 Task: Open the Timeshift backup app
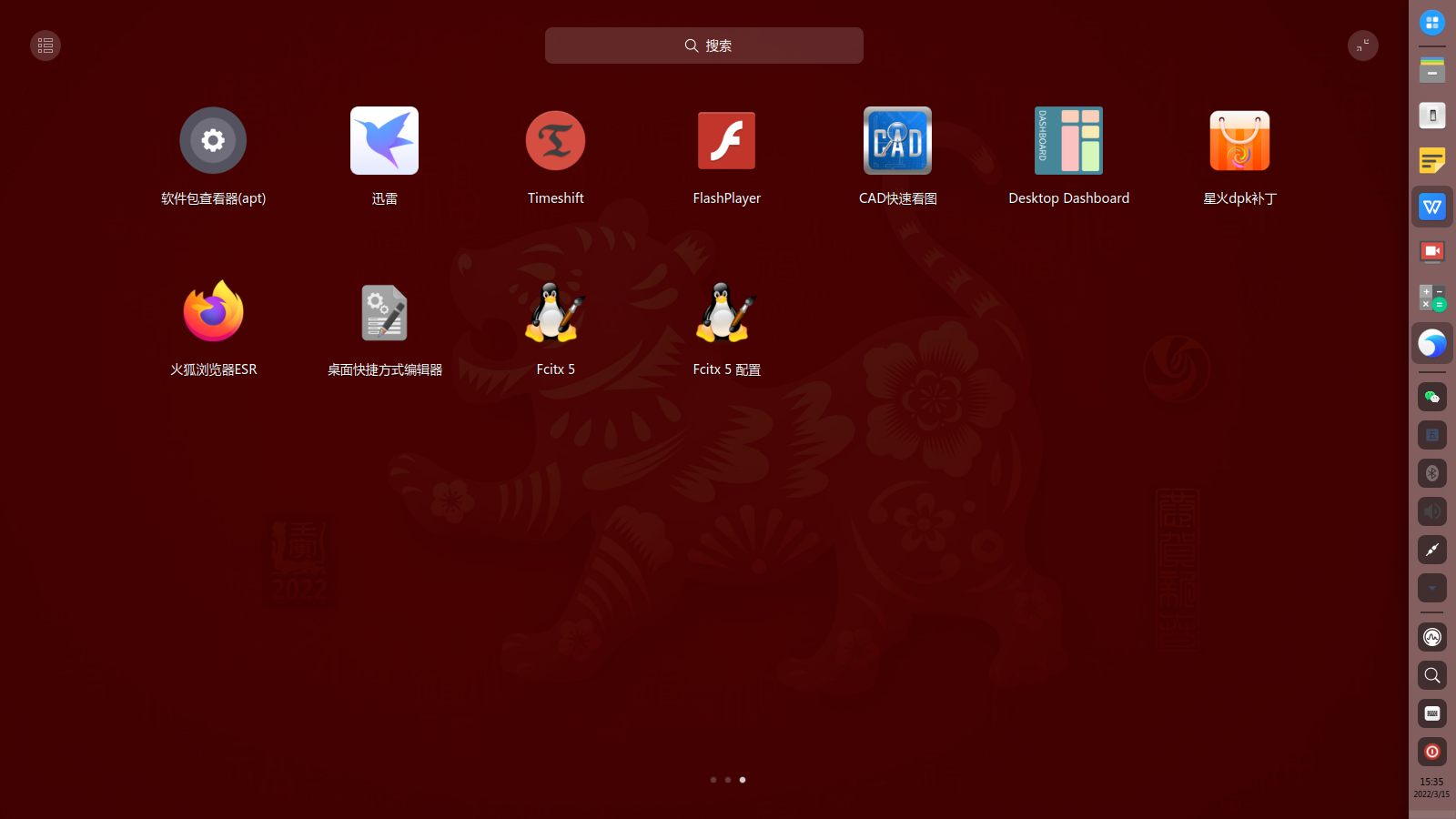tap(555, 140)
